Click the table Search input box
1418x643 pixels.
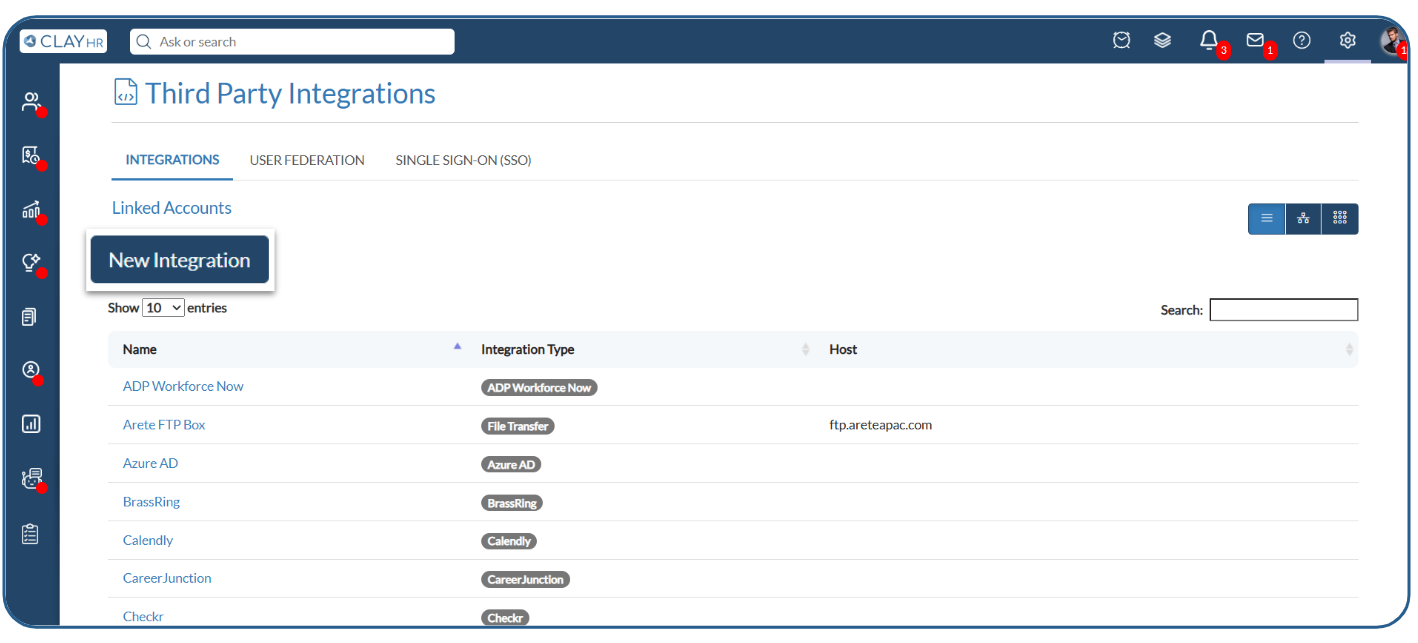tap(1284, 310)
